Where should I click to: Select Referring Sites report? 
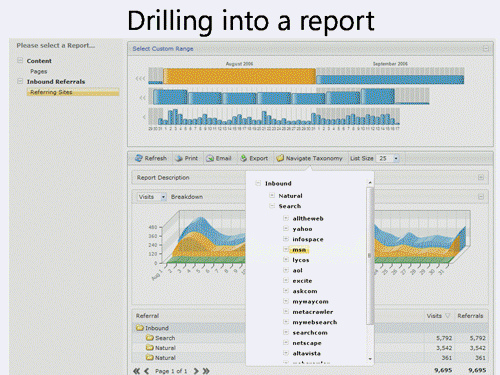click(x=73, y=92)
